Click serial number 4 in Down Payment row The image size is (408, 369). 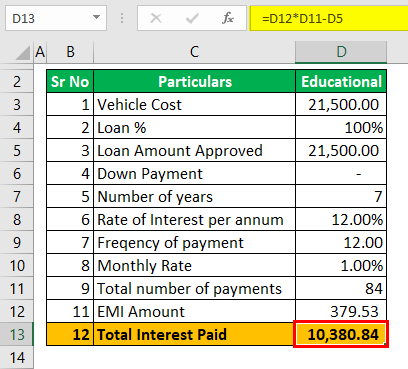(70, 173)
